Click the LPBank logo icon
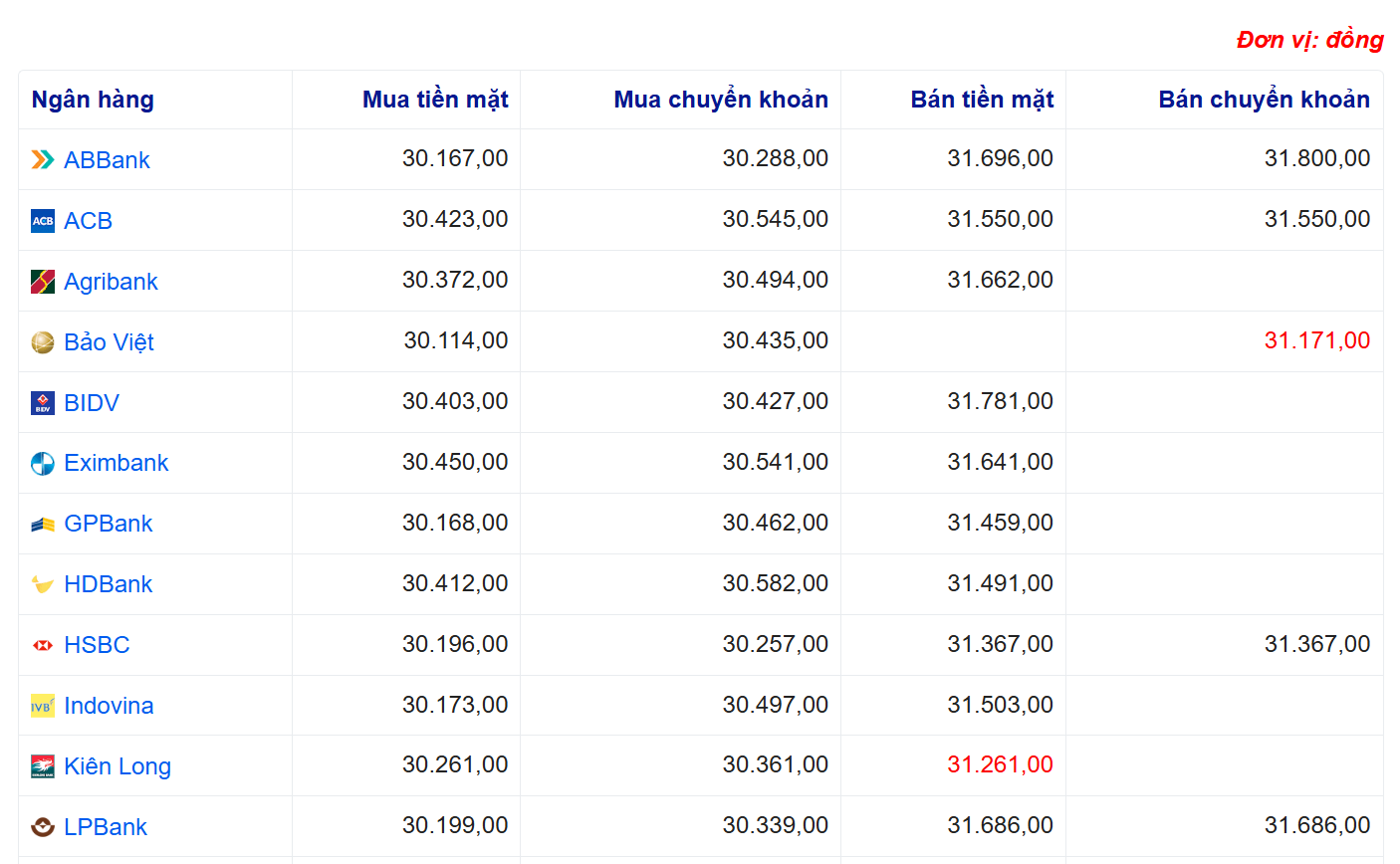The image size is (1400, 864). [43, 827]
